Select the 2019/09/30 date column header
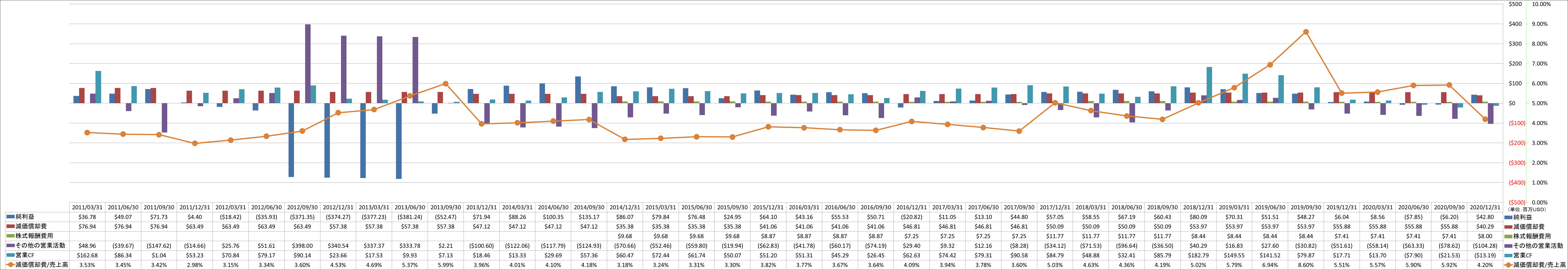 1306,207
